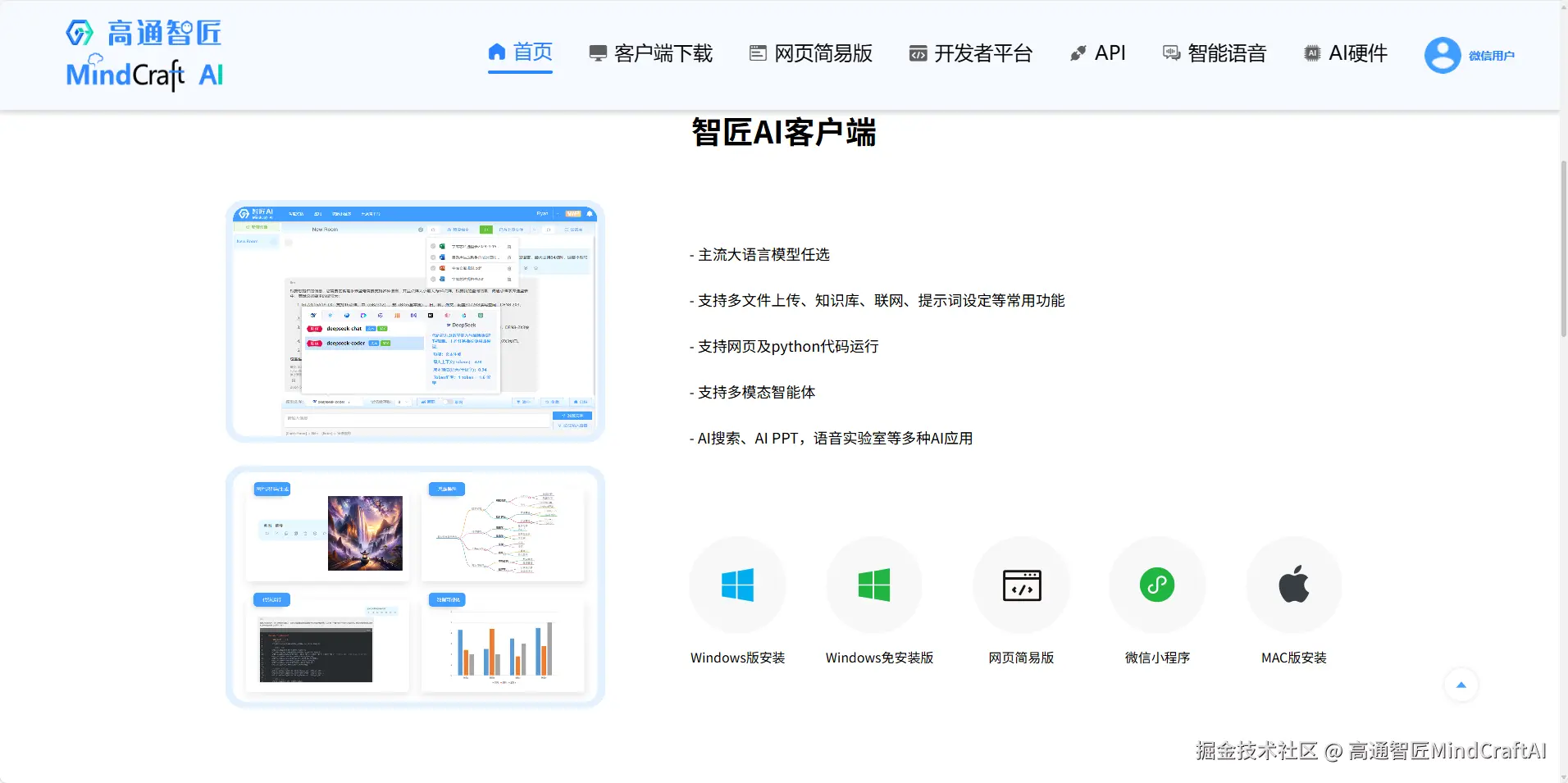Open the client chat interface screenshot
Viewport: 1568px width, 783px height.
[415, 321]
